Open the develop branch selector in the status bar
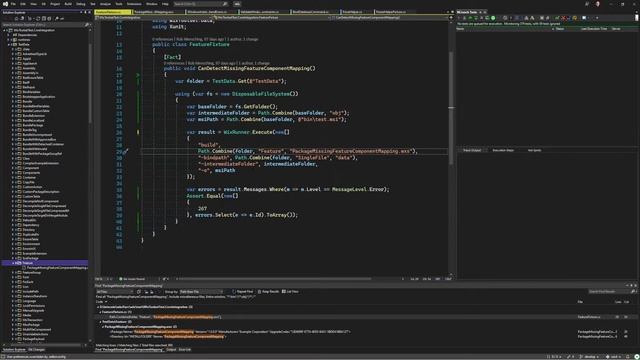Image resolution: width=640 pixels, height=360 pixels. 590,357
